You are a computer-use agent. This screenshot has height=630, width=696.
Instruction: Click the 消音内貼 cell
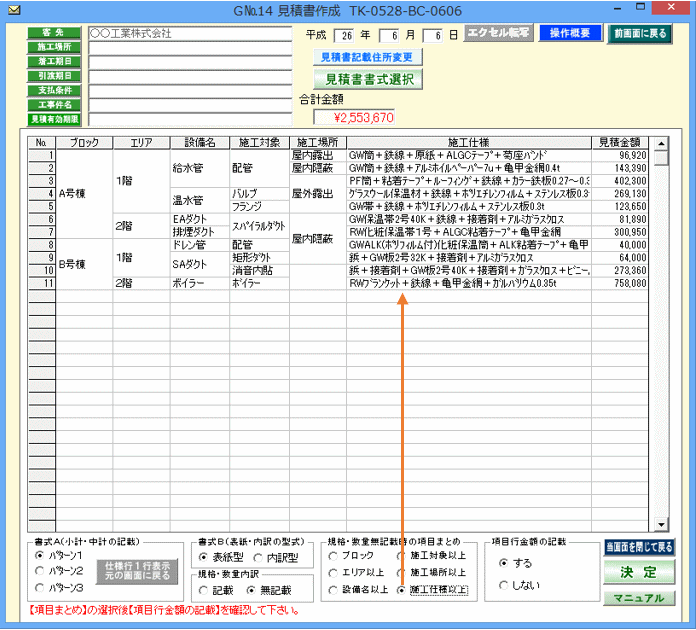259,270
